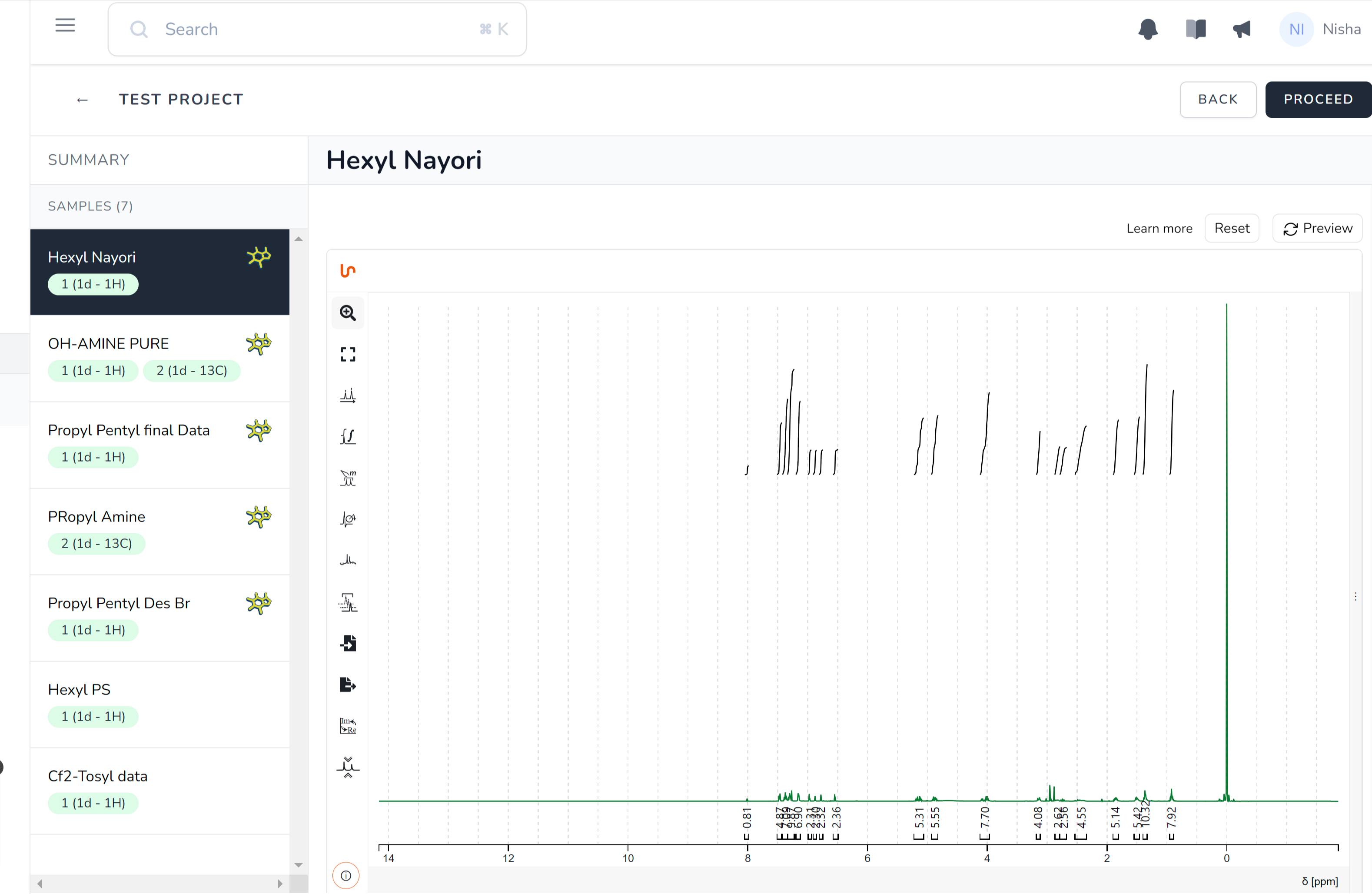Click the Preview refresh button

click(1317, 228)
